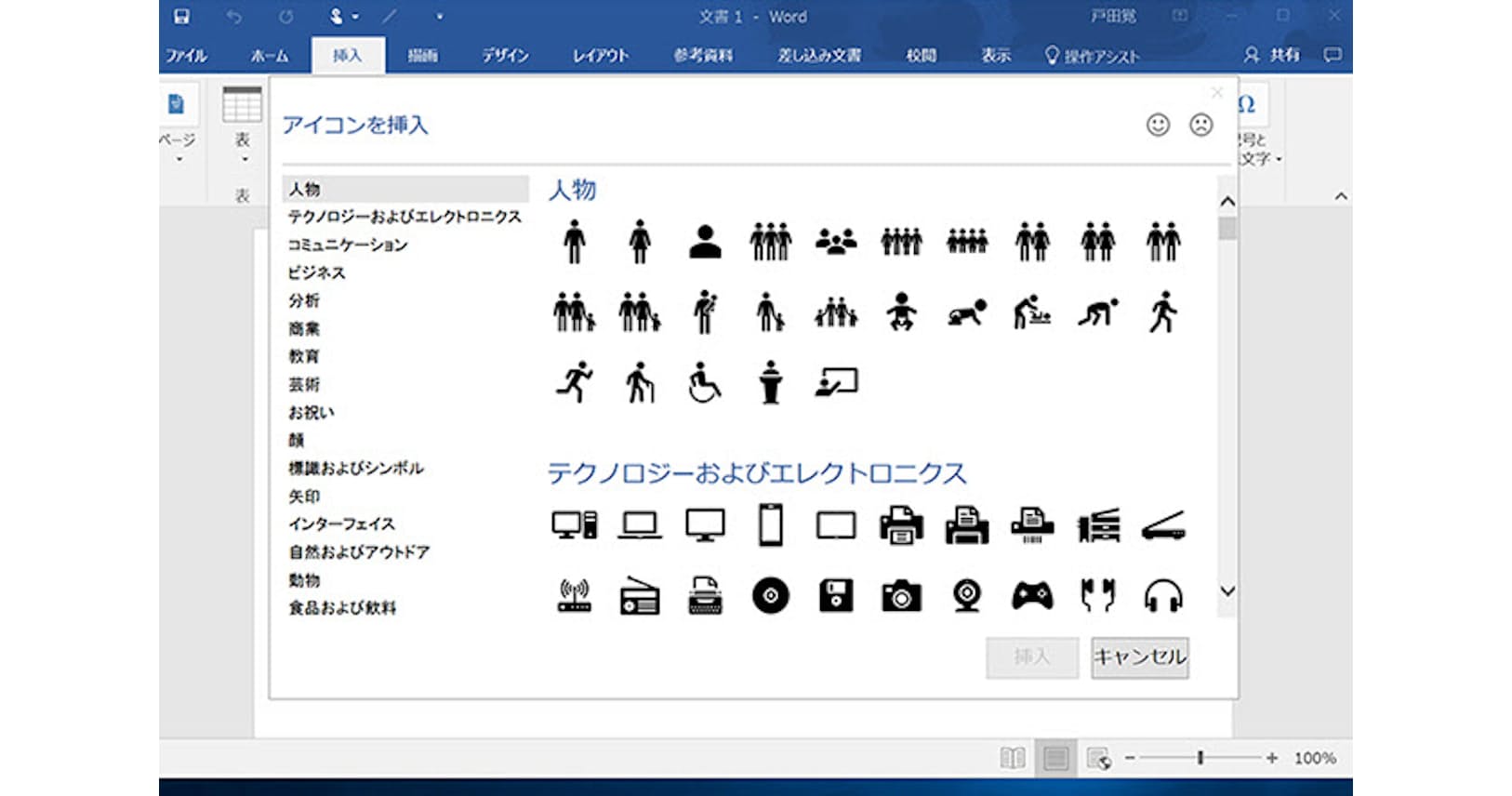This screenshot has width=1512, height=796.
Task: Pick the crawling baby icon
Action: pos(967,312)
